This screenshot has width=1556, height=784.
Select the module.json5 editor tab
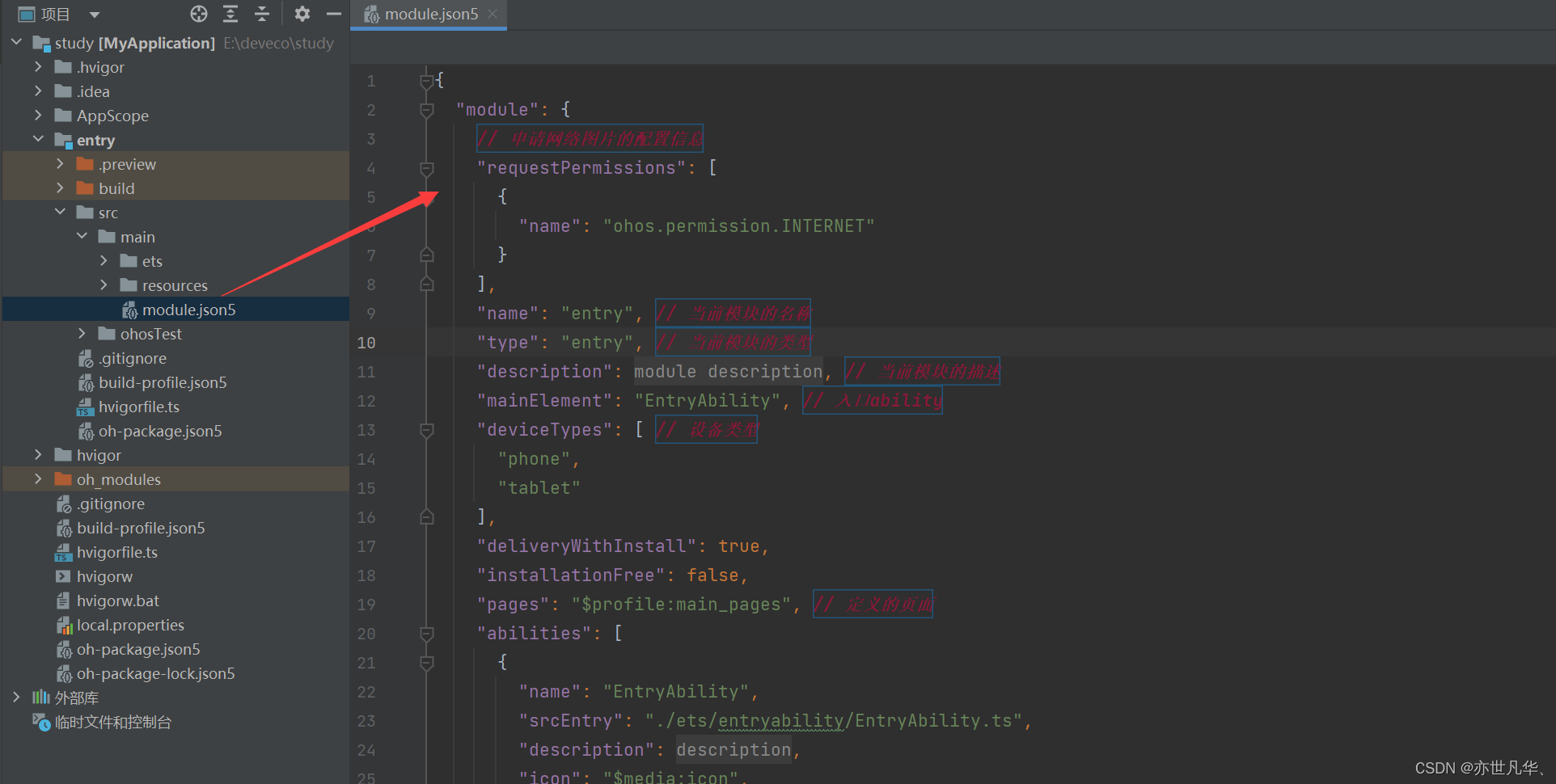tap(429, 14)
